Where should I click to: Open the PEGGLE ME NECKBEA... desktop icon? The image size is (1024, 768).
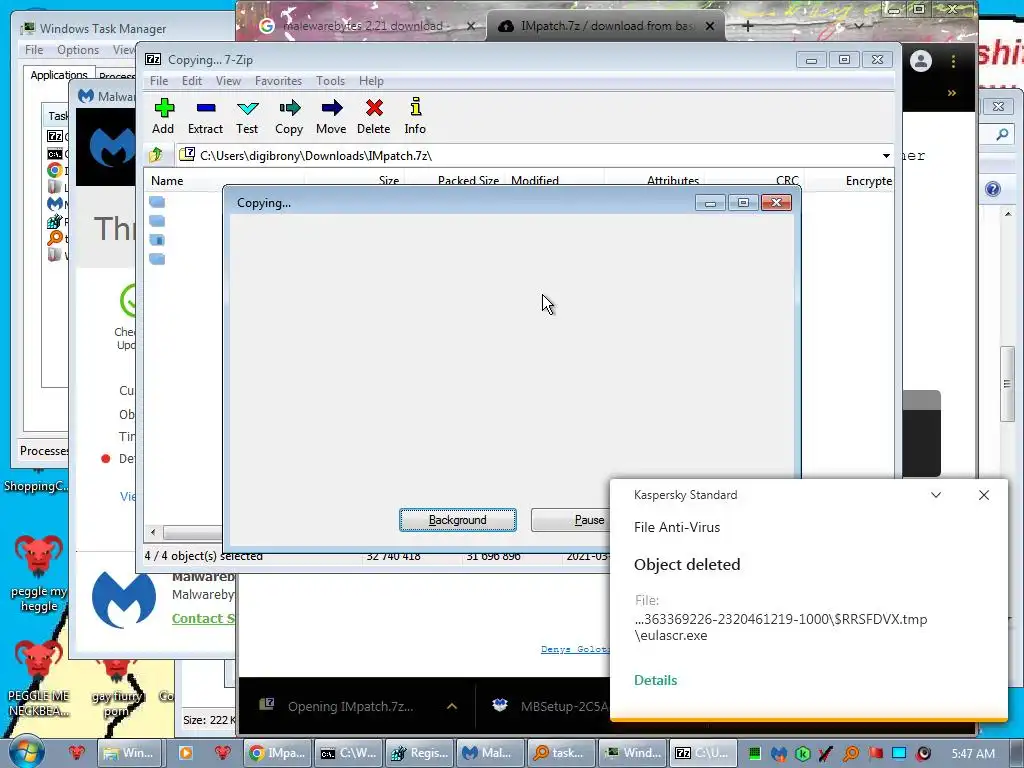39,677
